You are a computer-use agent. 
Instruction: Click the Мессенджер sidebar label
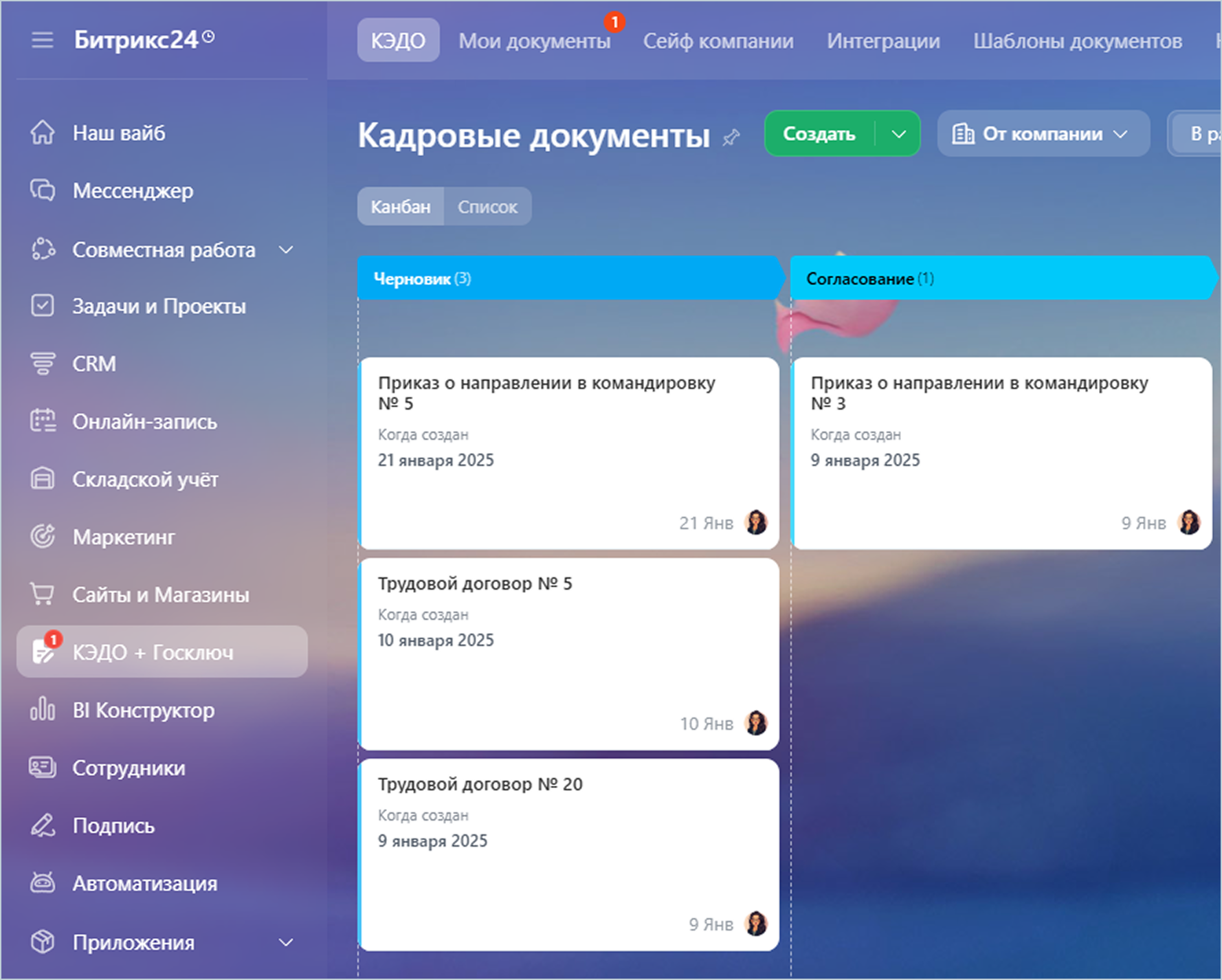pos(133,191)
